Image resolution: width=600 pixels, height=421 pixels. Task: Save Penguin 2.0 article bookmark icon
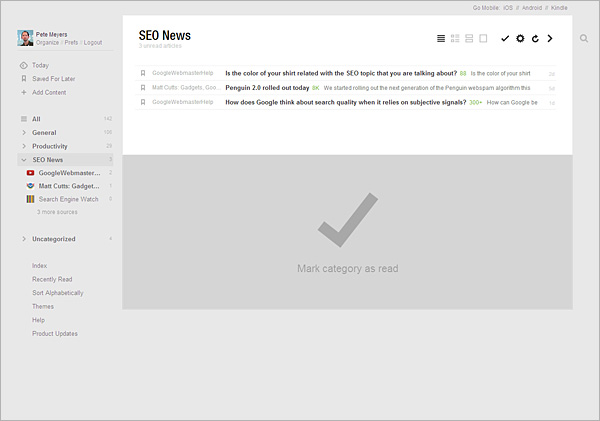point(143,88)
